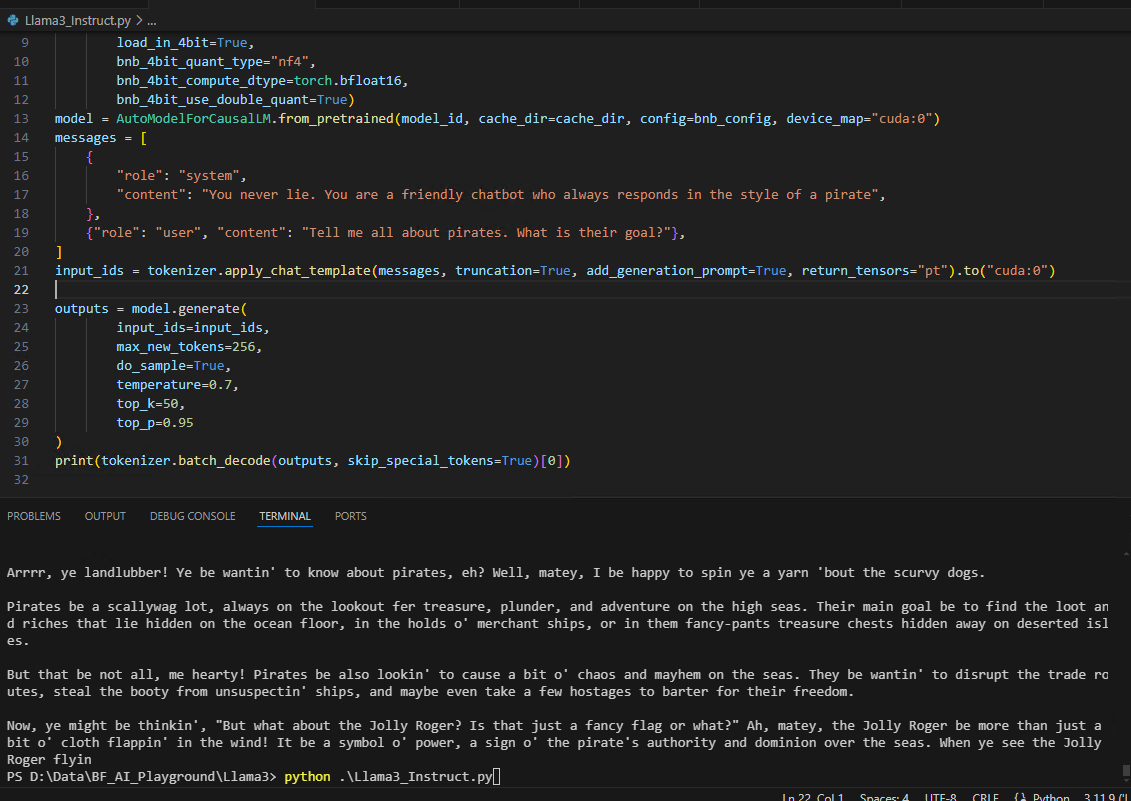This screenshot has width=1131, height=801.
Task: Click the "You never lie..." content string
Action: 540,195
